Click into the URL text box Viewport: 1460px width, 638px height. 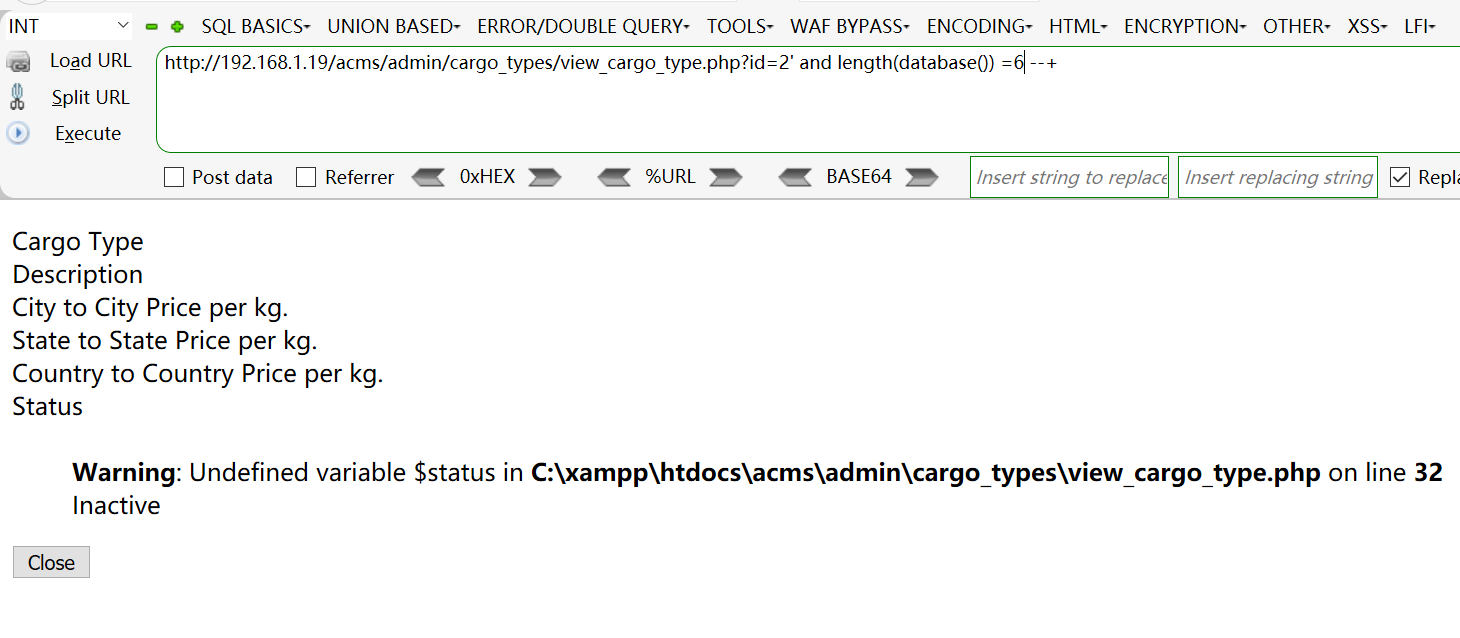tap(808, 100)
